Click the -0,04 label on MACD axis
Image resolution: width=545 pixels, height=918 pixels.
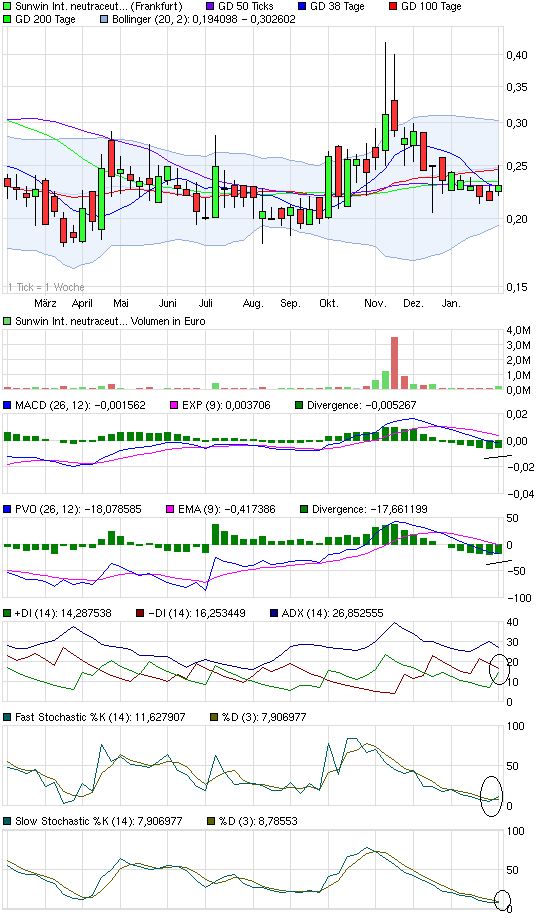[x=520, y=494]
